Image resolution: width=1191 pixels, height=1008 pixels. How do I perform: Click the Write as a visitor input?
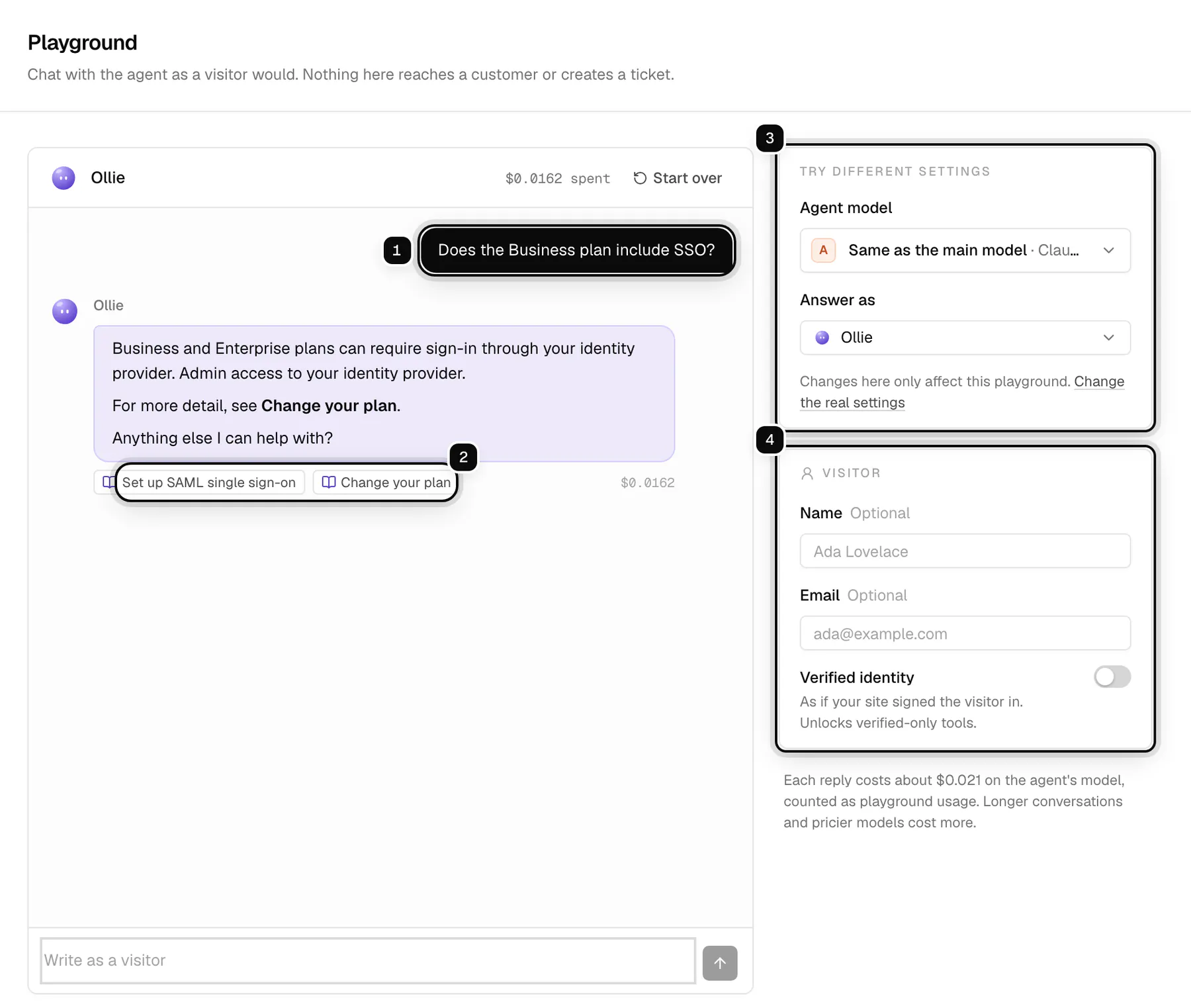tap(368, 960)
